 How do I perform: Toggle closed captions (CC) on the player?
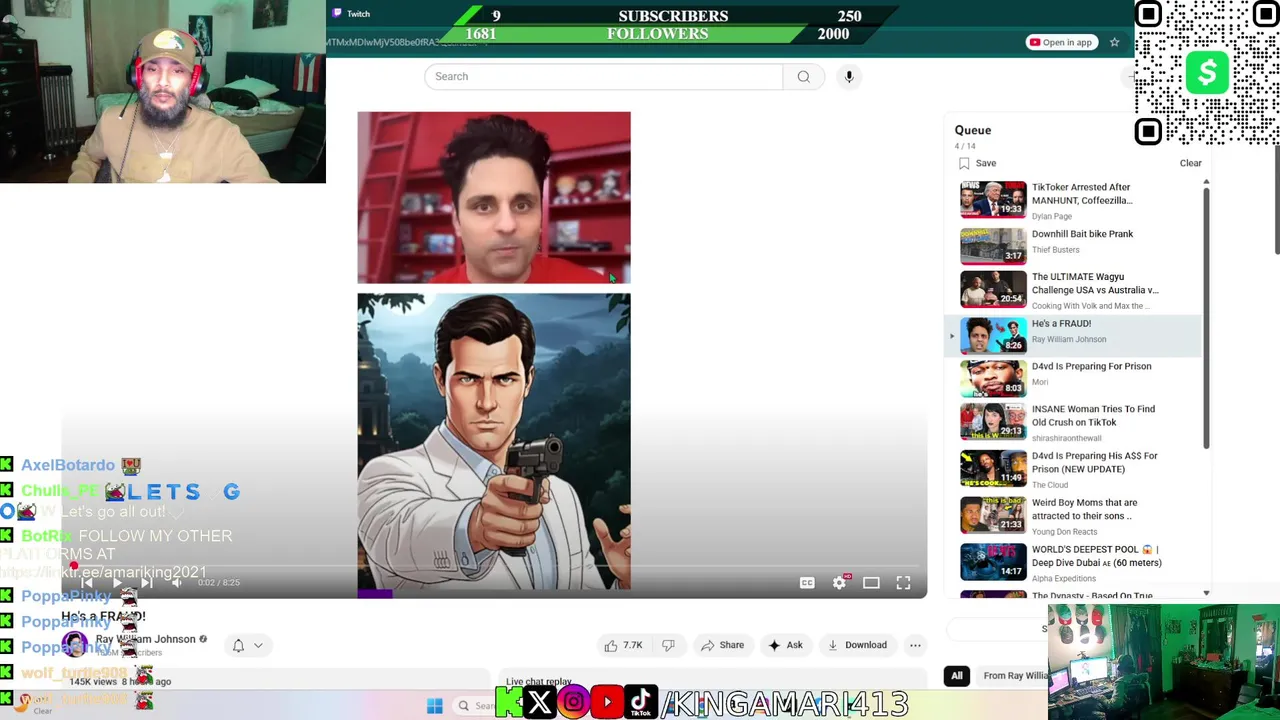click(x=807, y=583)
